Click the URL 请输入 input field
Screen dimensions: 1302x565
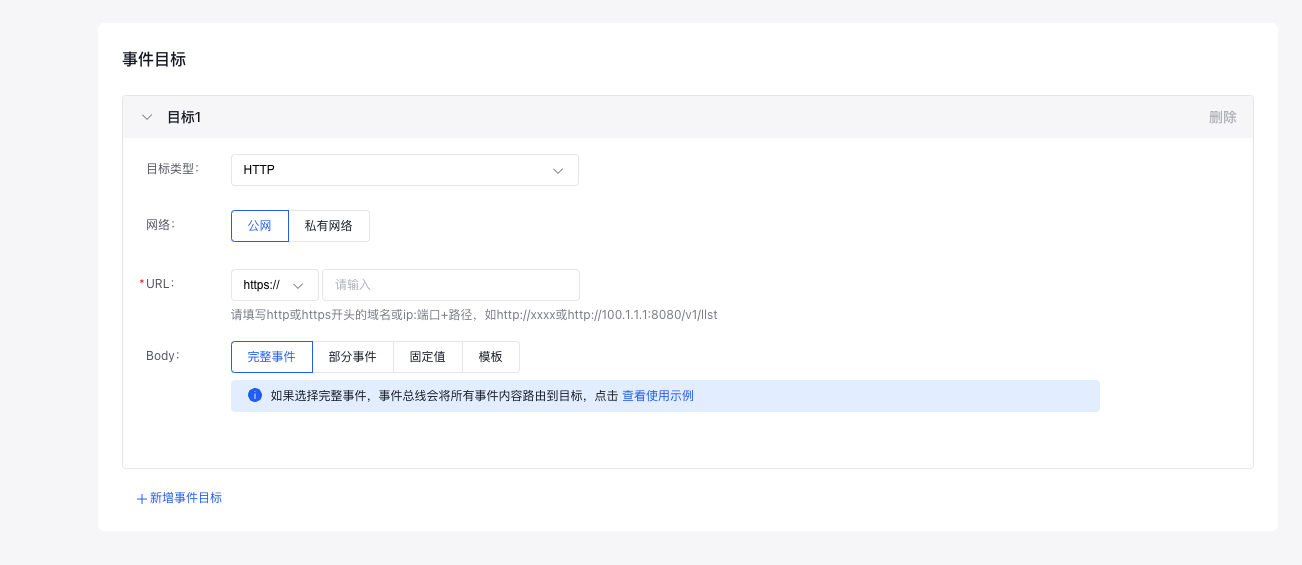tap(451, 285)
